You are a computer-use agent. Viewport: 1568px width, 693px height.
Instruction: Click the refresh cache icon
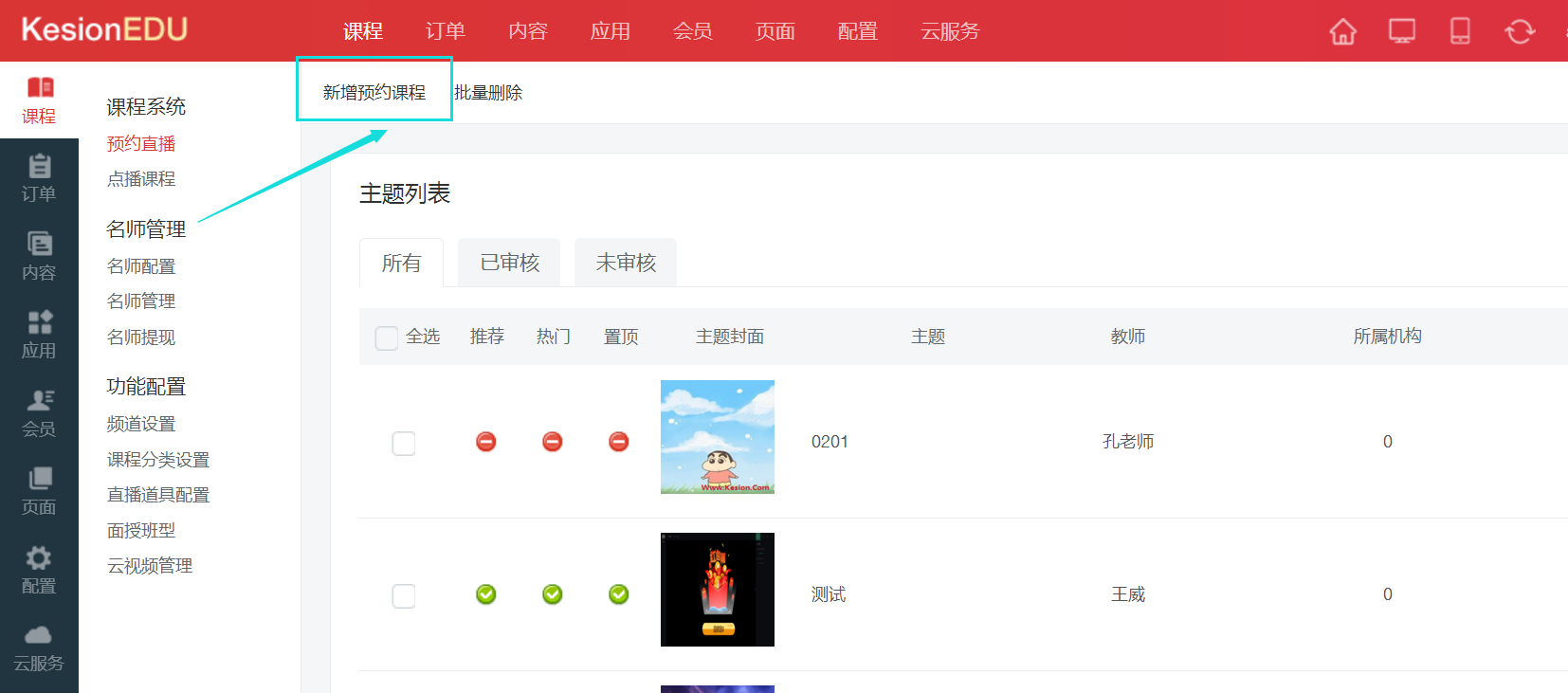point(1519,31)
